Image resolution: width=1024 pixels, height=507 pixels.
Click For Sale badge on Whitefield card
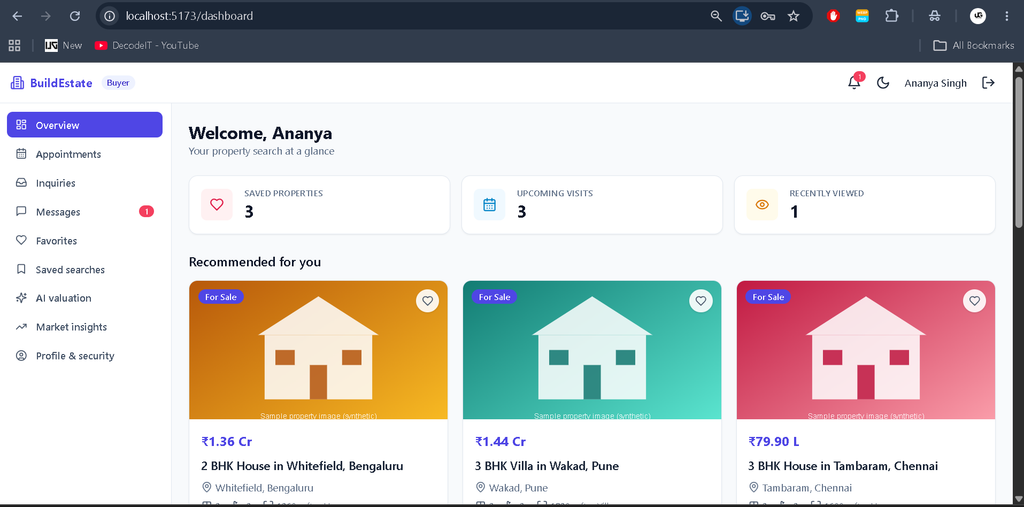tap(221, 297)
